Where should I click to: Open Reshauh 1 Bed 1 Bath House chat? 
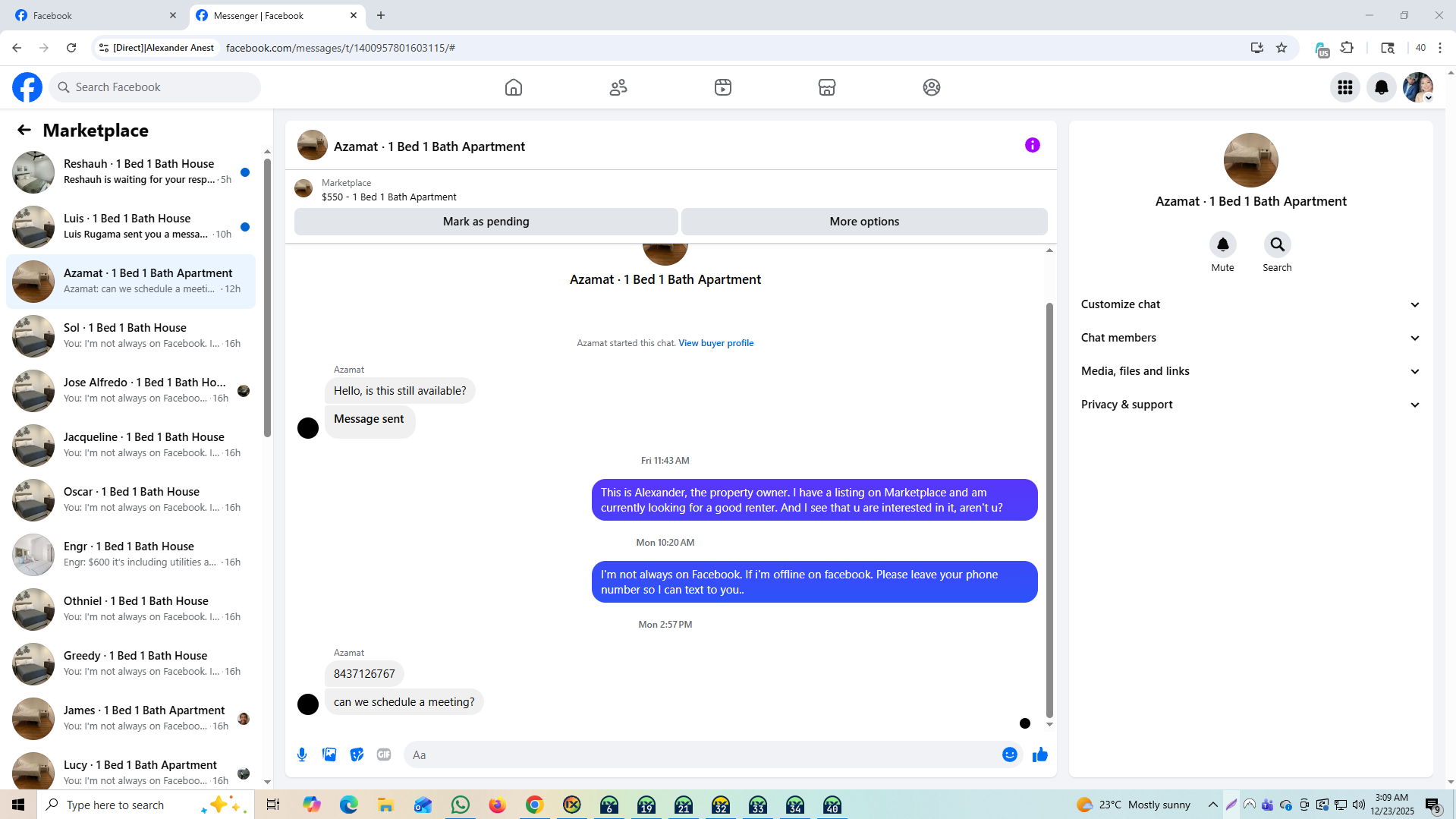click(x=131, y=172)
